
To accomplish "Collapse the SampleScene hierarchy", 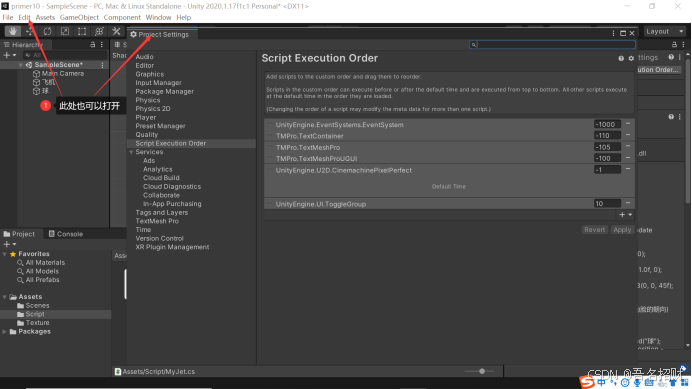I will [x=20, y=65].
